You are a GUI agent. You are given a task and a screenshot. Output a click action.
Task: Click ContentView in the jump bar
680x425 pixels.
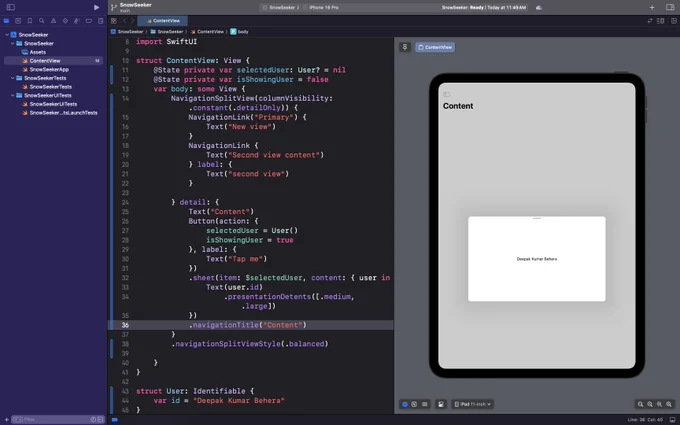click(x=207, y=32)
